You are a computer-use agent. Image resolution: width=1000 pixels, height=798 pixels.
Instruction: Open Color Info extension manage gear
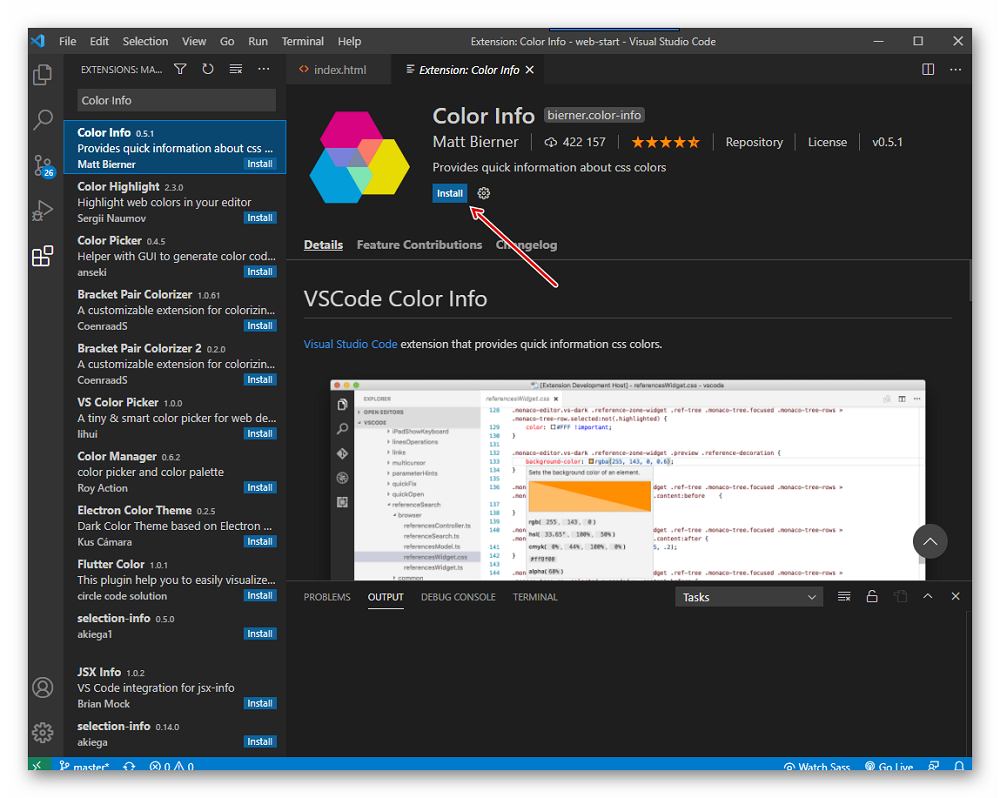(483, 193)
